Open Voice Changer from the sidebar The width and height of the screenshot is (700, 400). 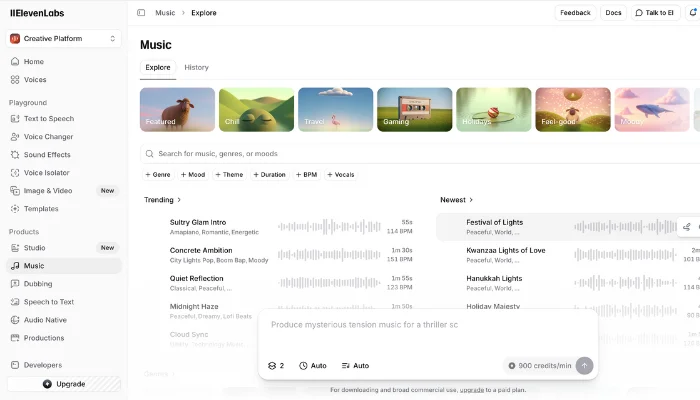click(x=48, y=137)
